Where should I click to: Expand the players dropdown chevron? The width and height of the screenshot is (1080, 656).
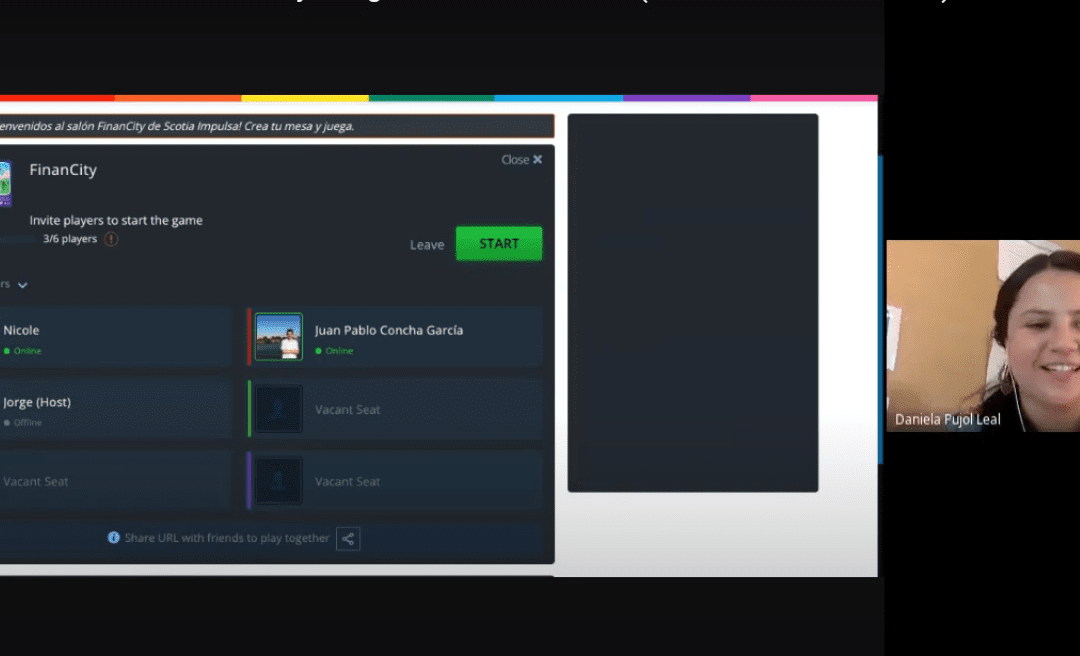(x=23, y=285)
